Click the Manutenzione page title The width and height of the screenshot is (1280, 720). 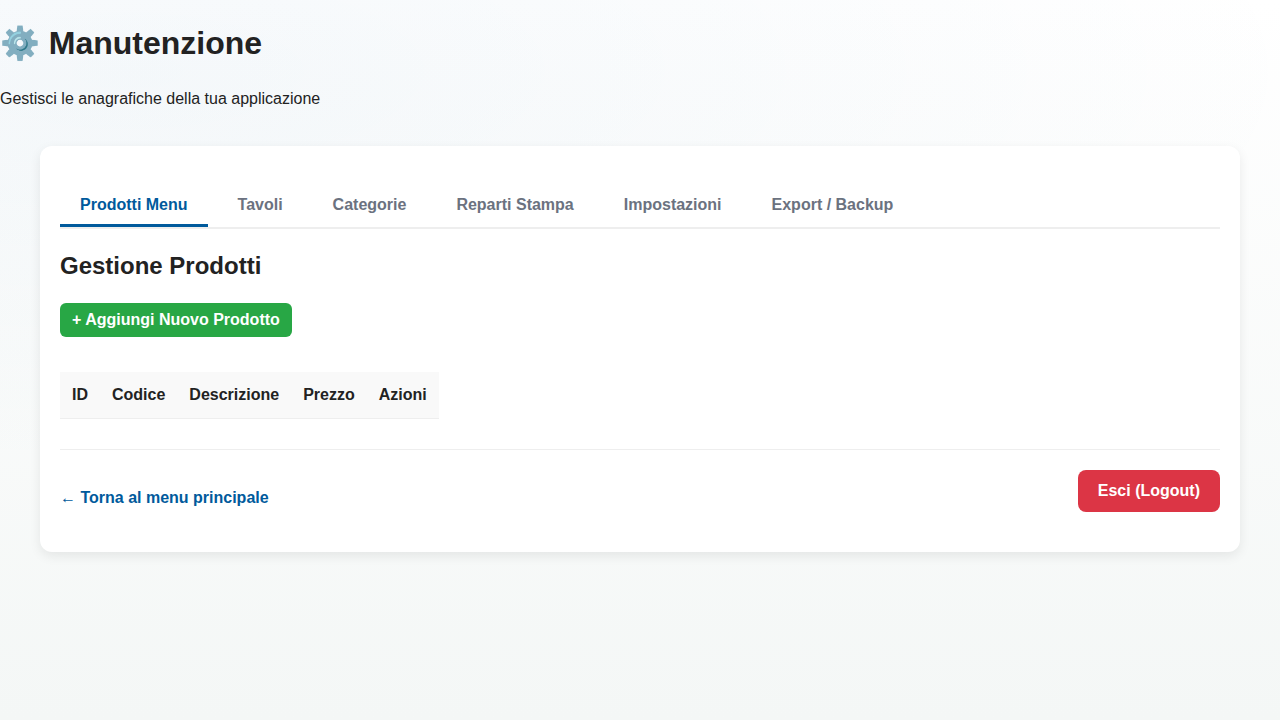tap(155, 44)
